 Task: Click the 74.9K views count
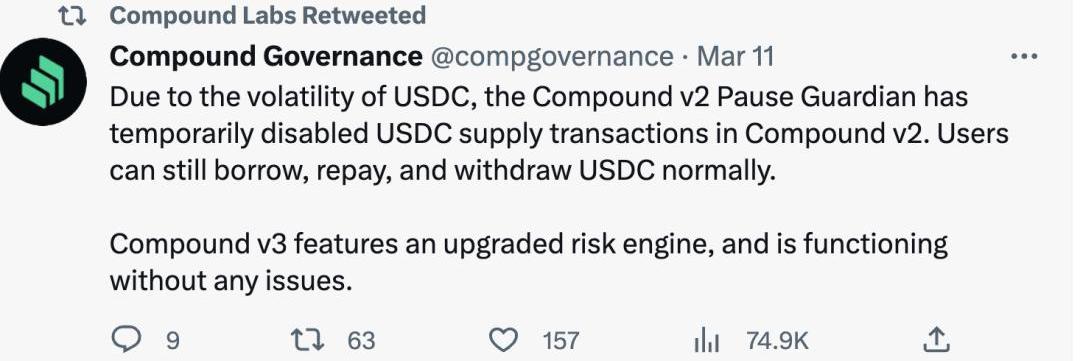(776, 340)
